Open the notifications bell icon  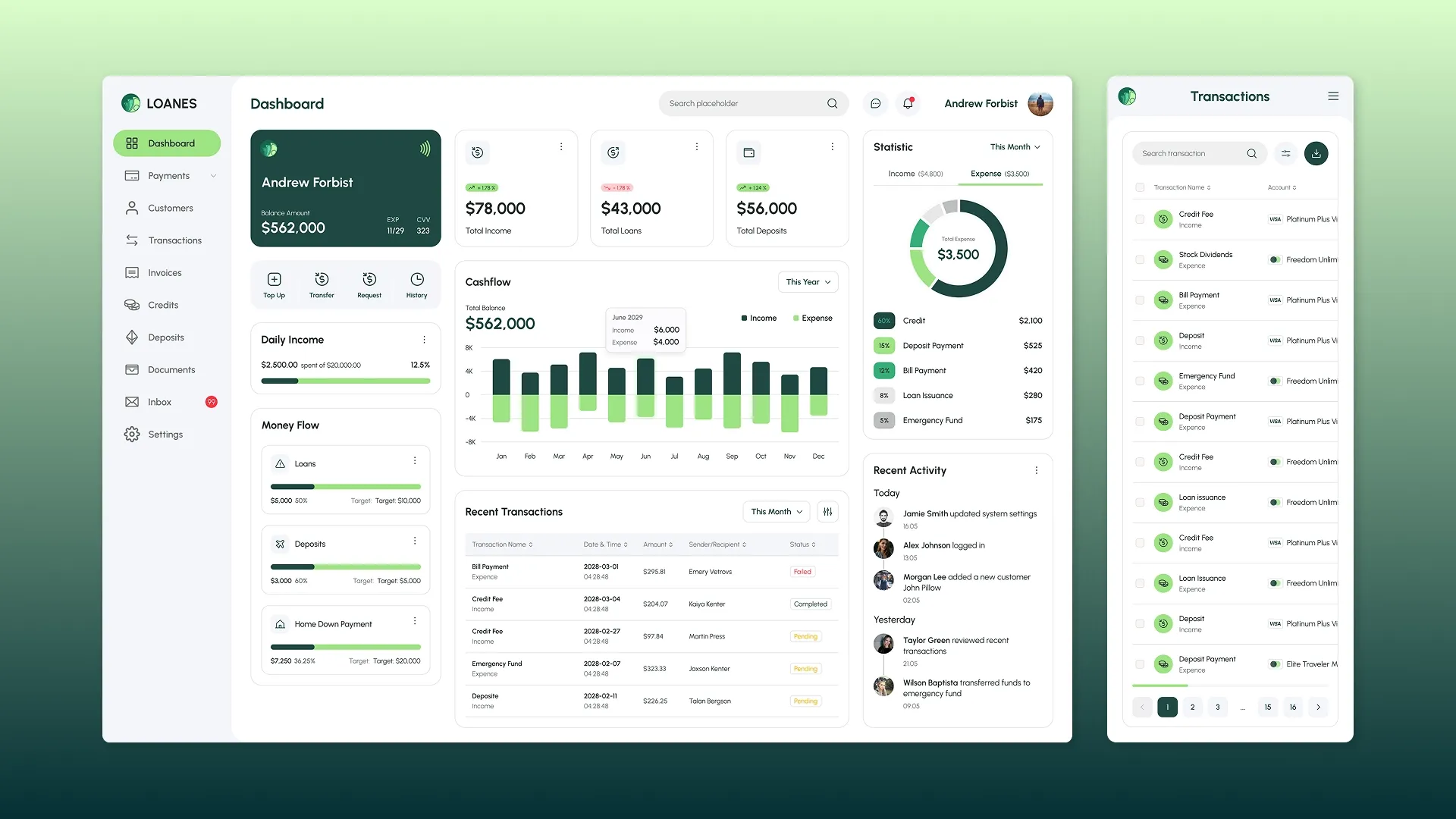click(908, 104)
